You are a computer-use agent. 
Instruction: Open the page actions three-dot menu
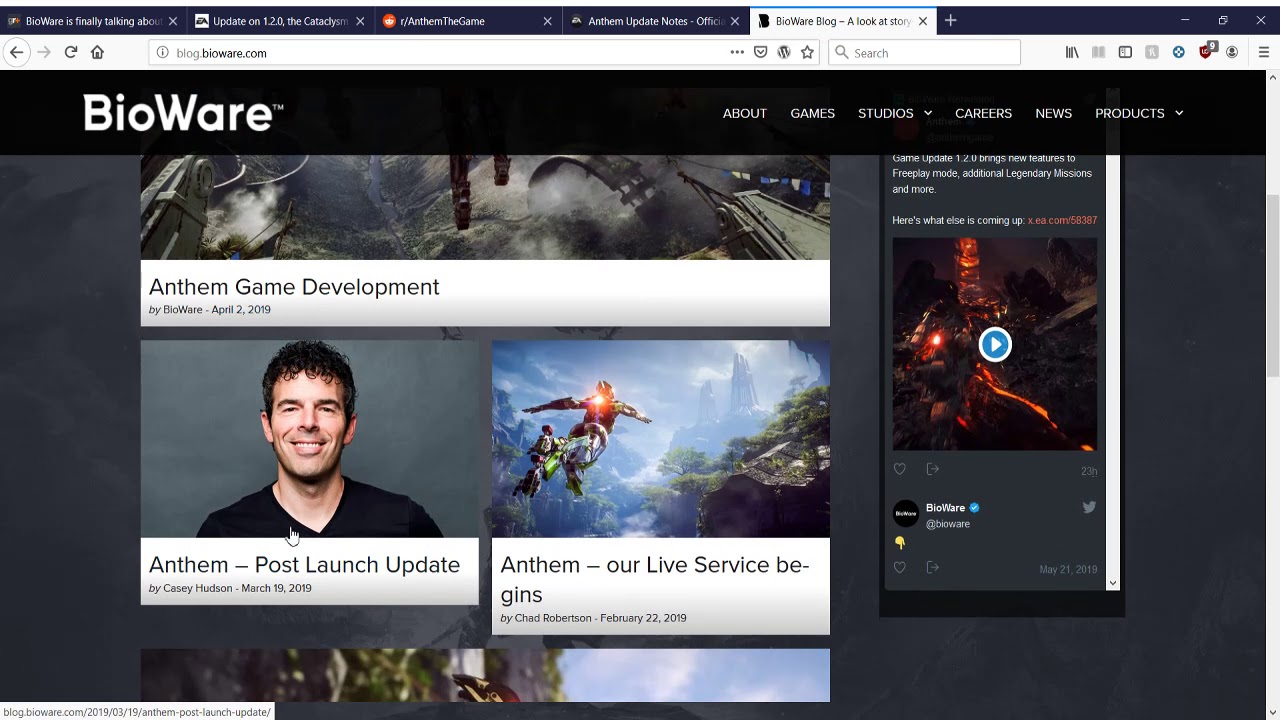pyautogui.click(x=737, y=52)
